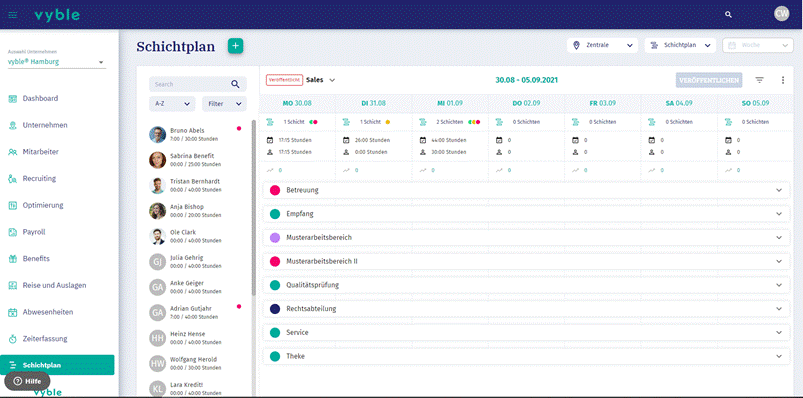This screenshot has width=803, height=398.
Task: Open the CW user avatar menu
Action: point(781,14)
